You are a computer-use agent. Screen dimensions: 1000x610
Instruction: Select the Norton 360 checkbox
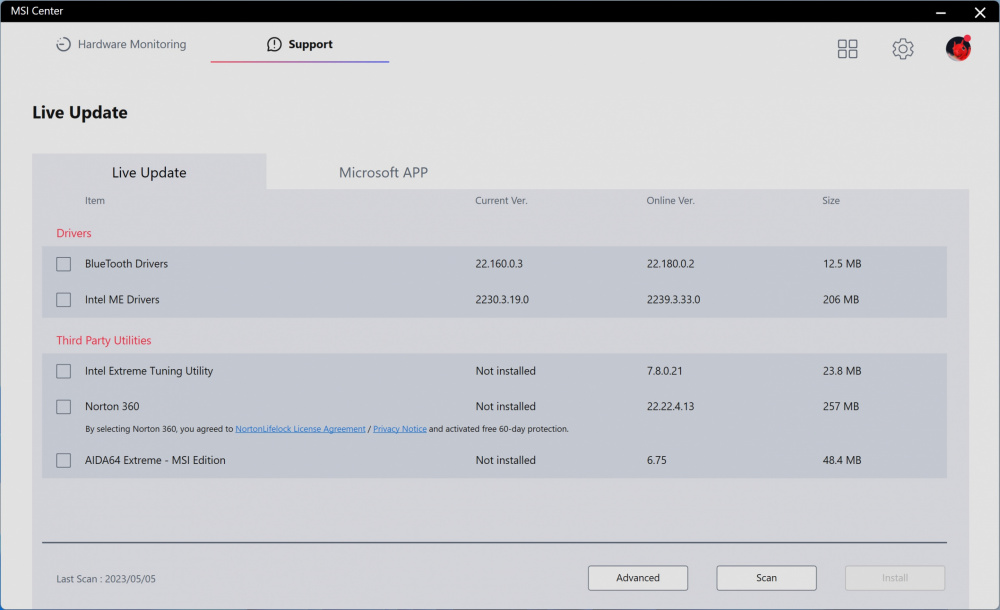pyautogui.click(x=63, y=407)
